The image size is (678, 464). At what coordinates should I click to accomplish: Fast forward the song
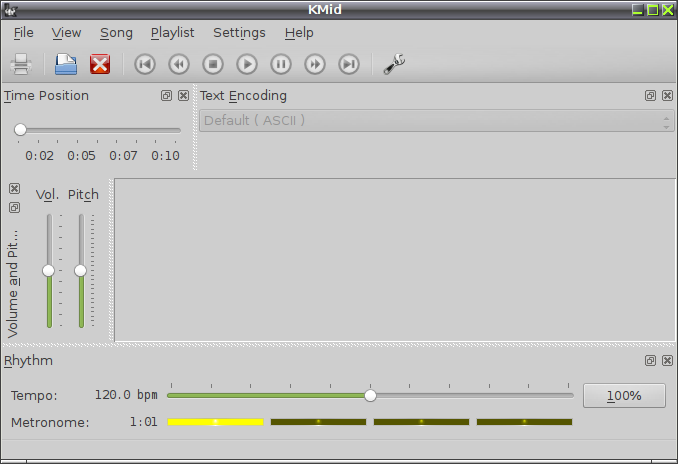(315, 64)
